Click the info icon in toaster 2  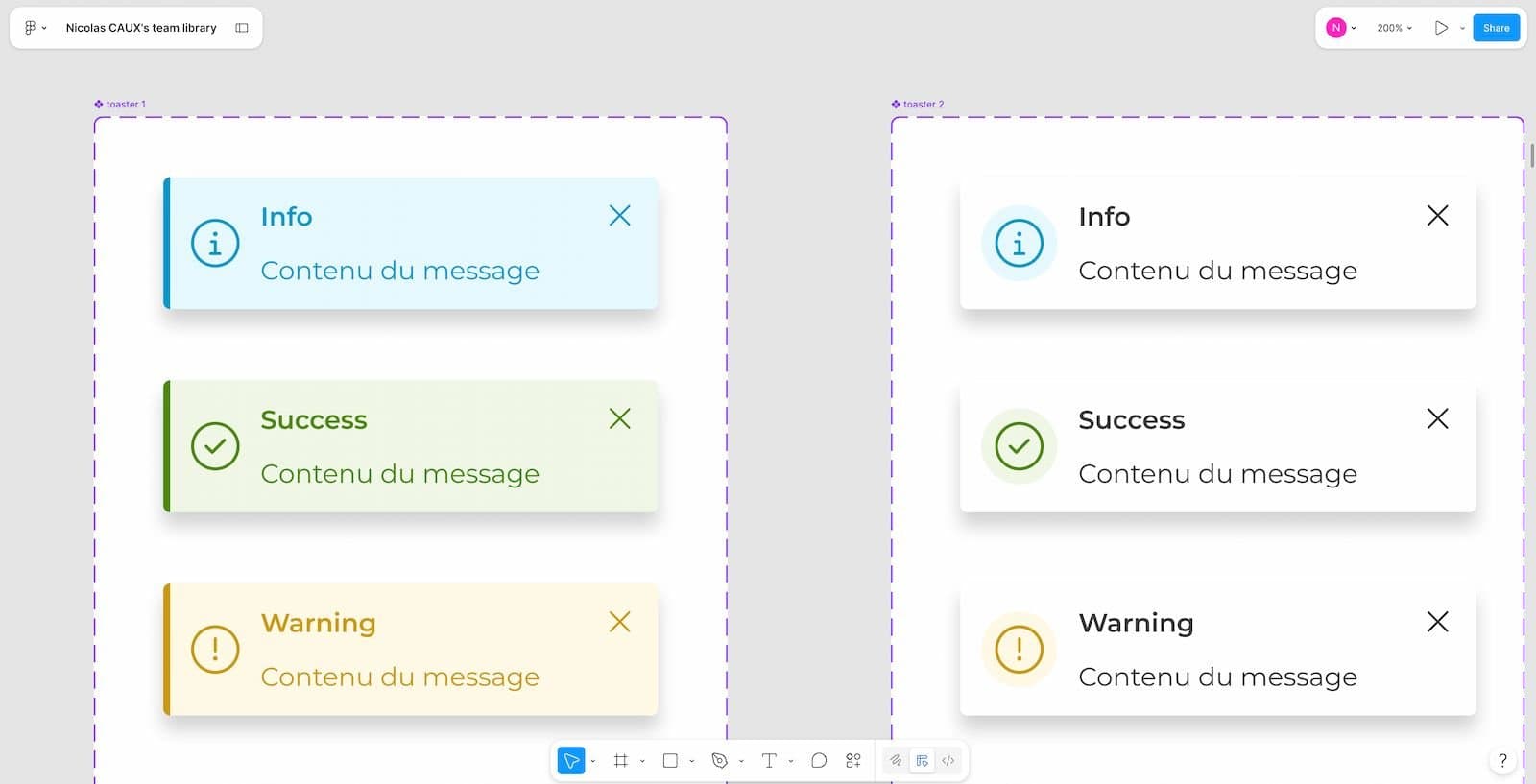[1020, 243]
